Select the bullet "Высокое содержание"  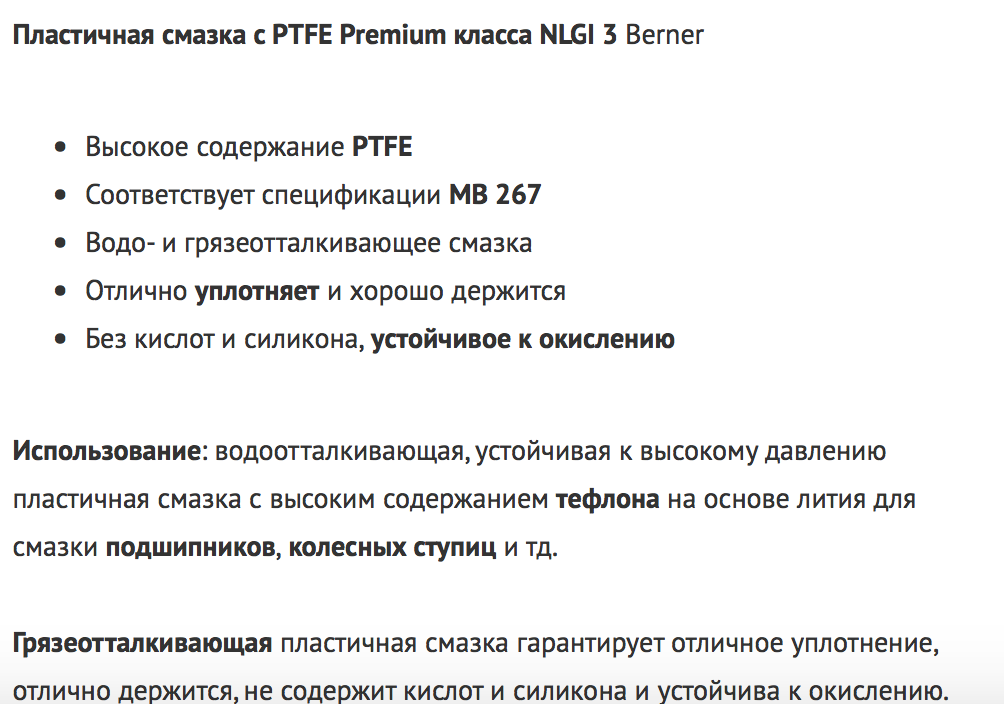[x=215, y=147]
